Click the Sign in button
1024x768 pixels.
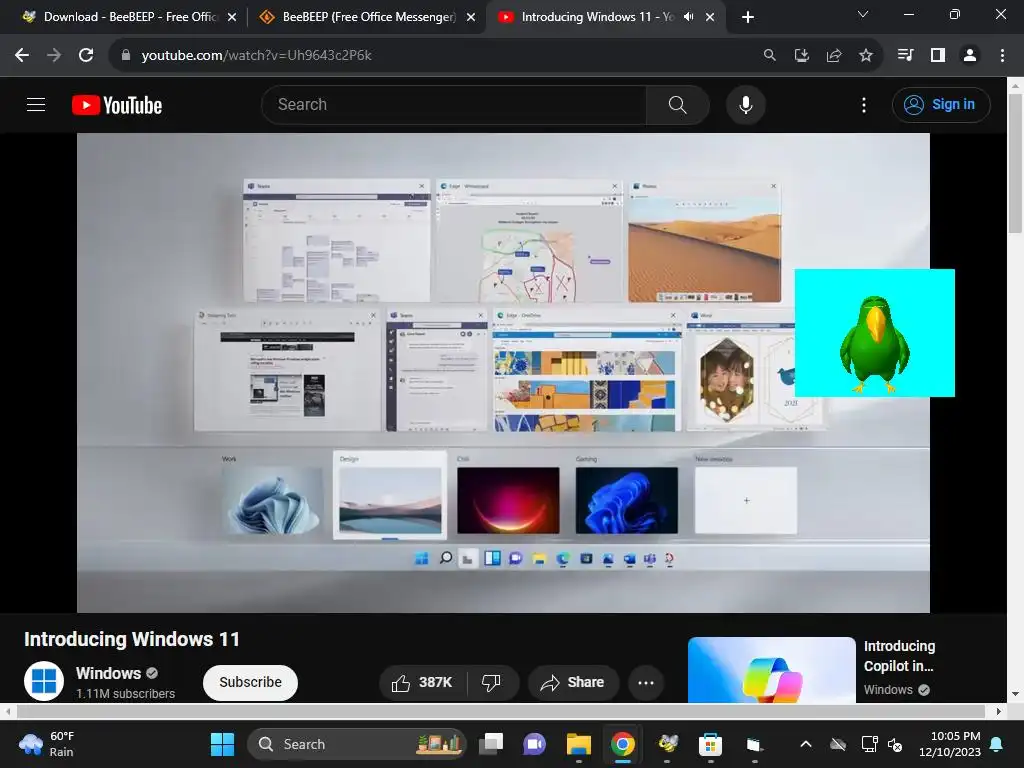pyautogui.click(x=941, y=104)
